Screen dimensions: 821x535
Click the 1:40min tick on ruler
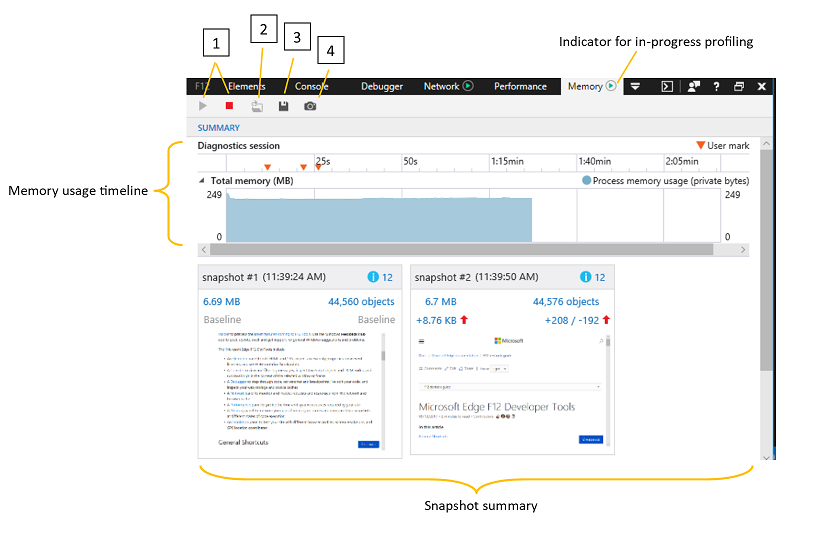(594, 161)
